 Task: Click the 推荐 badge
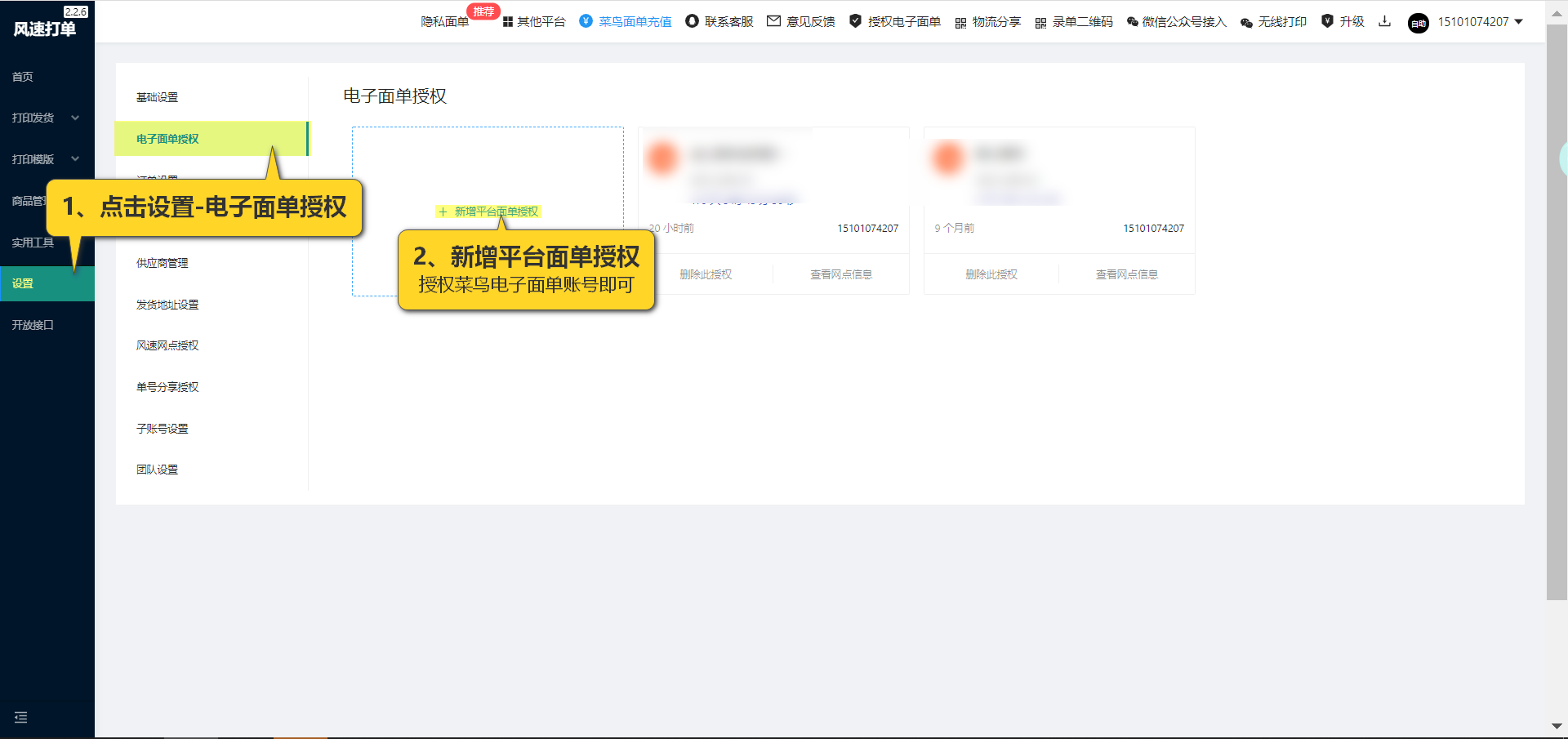(x=483, y=11)
